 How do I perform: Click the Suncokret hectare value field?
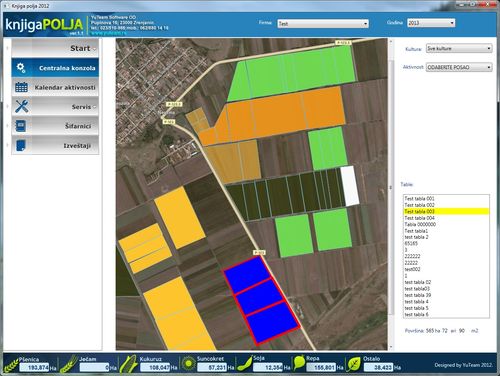click(212, 368)
